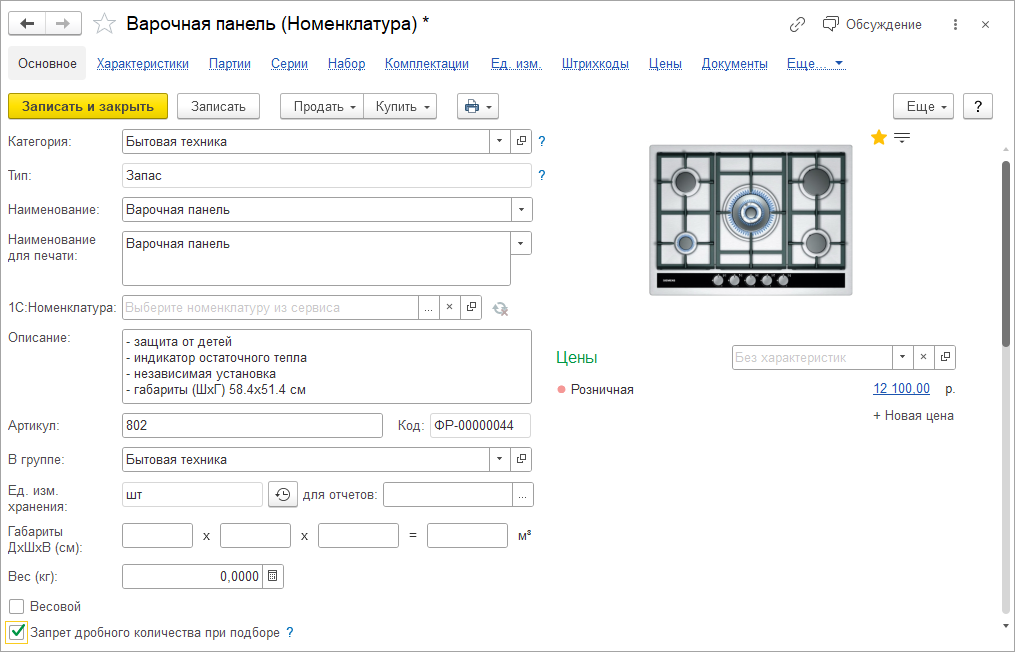Click the back navigation arrow

[27, 24]
